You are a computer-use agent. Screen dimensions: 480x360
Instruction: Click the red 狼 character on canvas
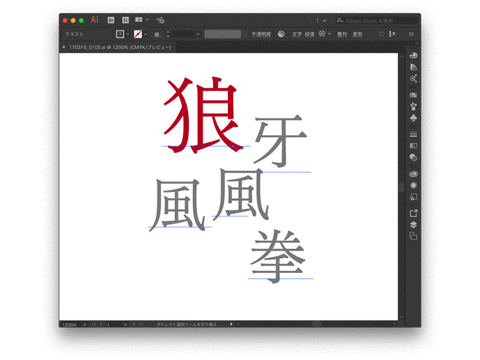click(x=202, y=115)
